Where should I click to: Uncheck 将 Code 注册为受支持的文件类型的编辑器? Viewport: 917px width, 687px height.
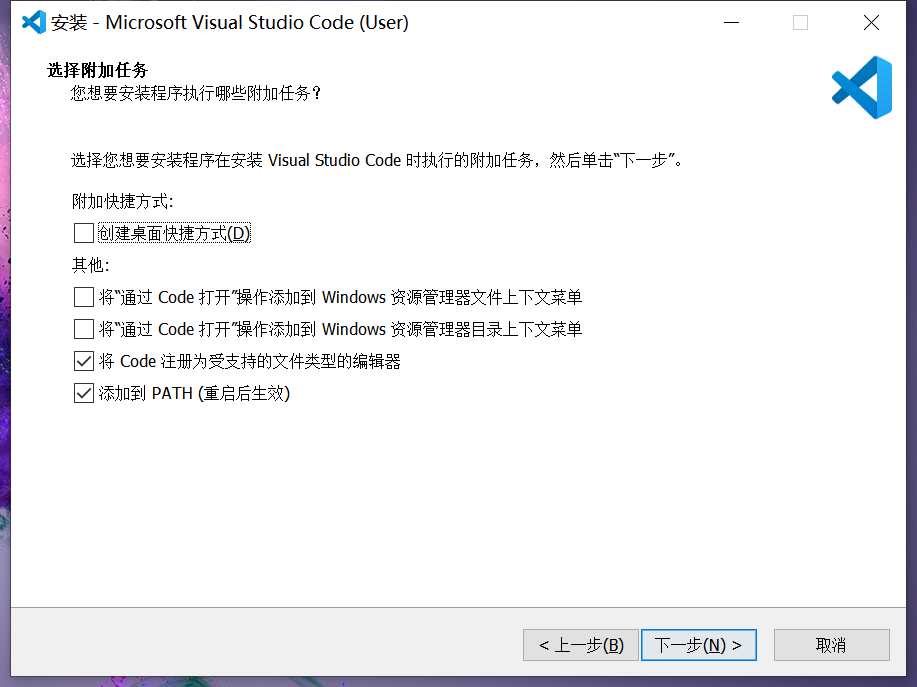pyautogui.click(x=84, y=361)
